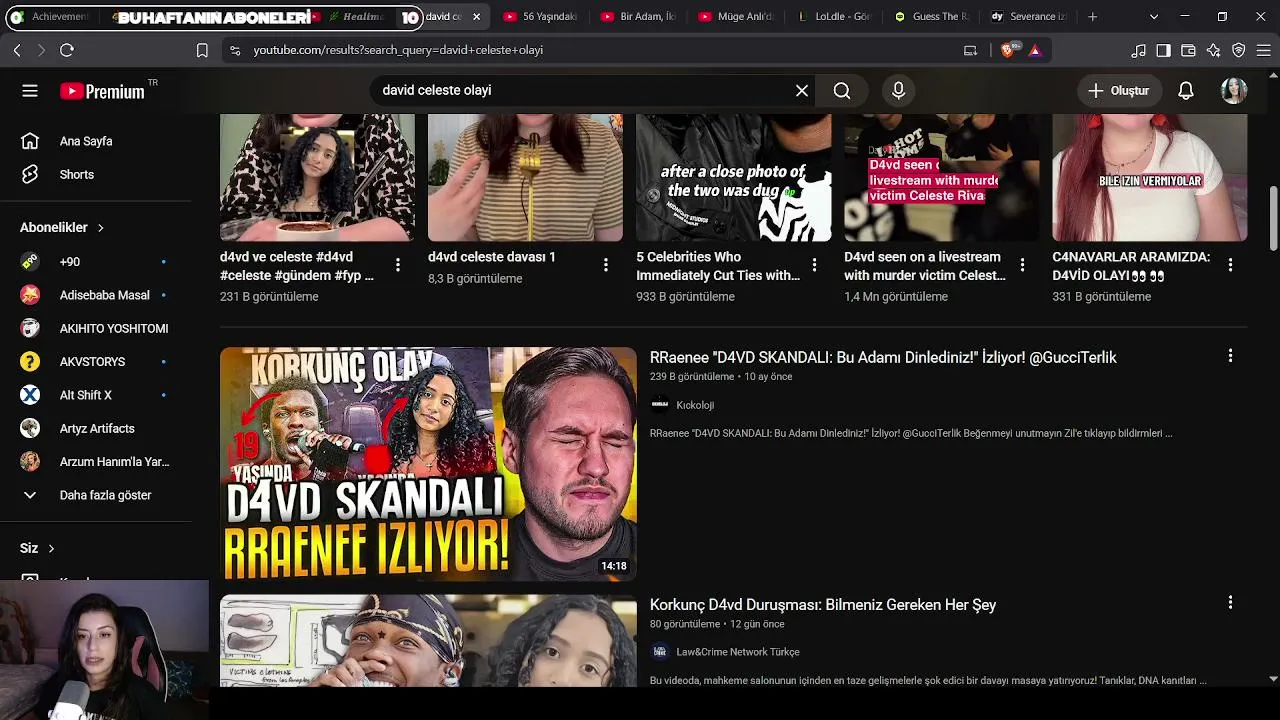
Task: Open the Brave Shields lion icon
Action: coord(1008,50)
